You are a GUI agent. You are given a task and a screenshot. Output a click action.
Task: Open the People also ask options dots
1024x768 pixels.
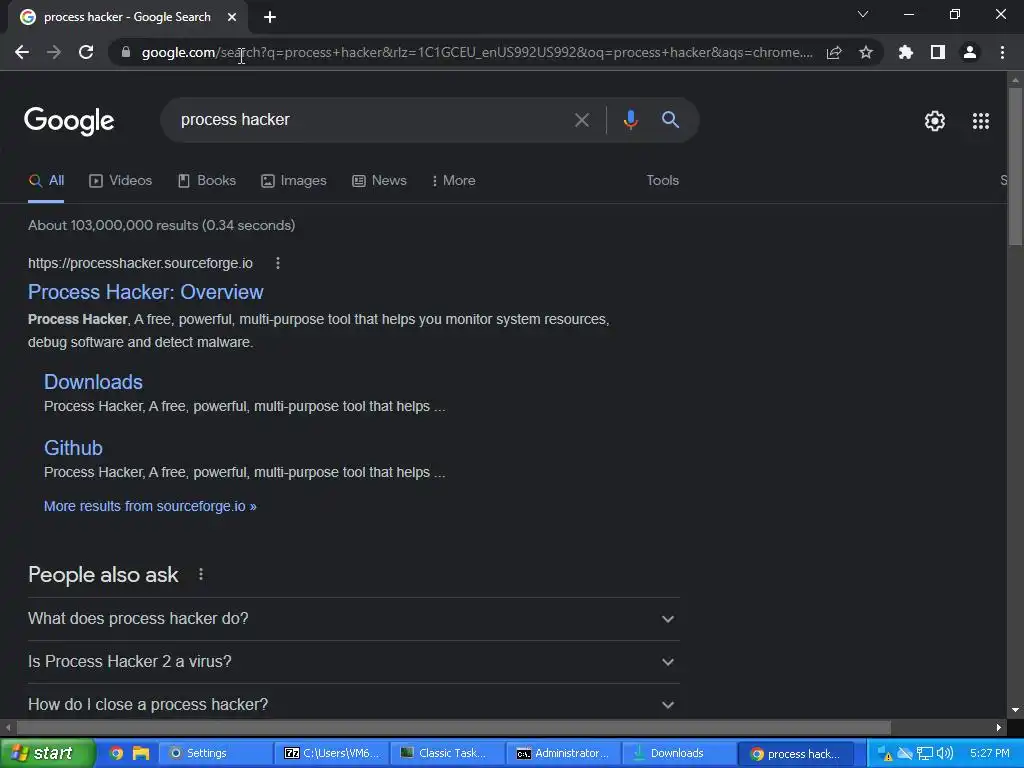200,574
